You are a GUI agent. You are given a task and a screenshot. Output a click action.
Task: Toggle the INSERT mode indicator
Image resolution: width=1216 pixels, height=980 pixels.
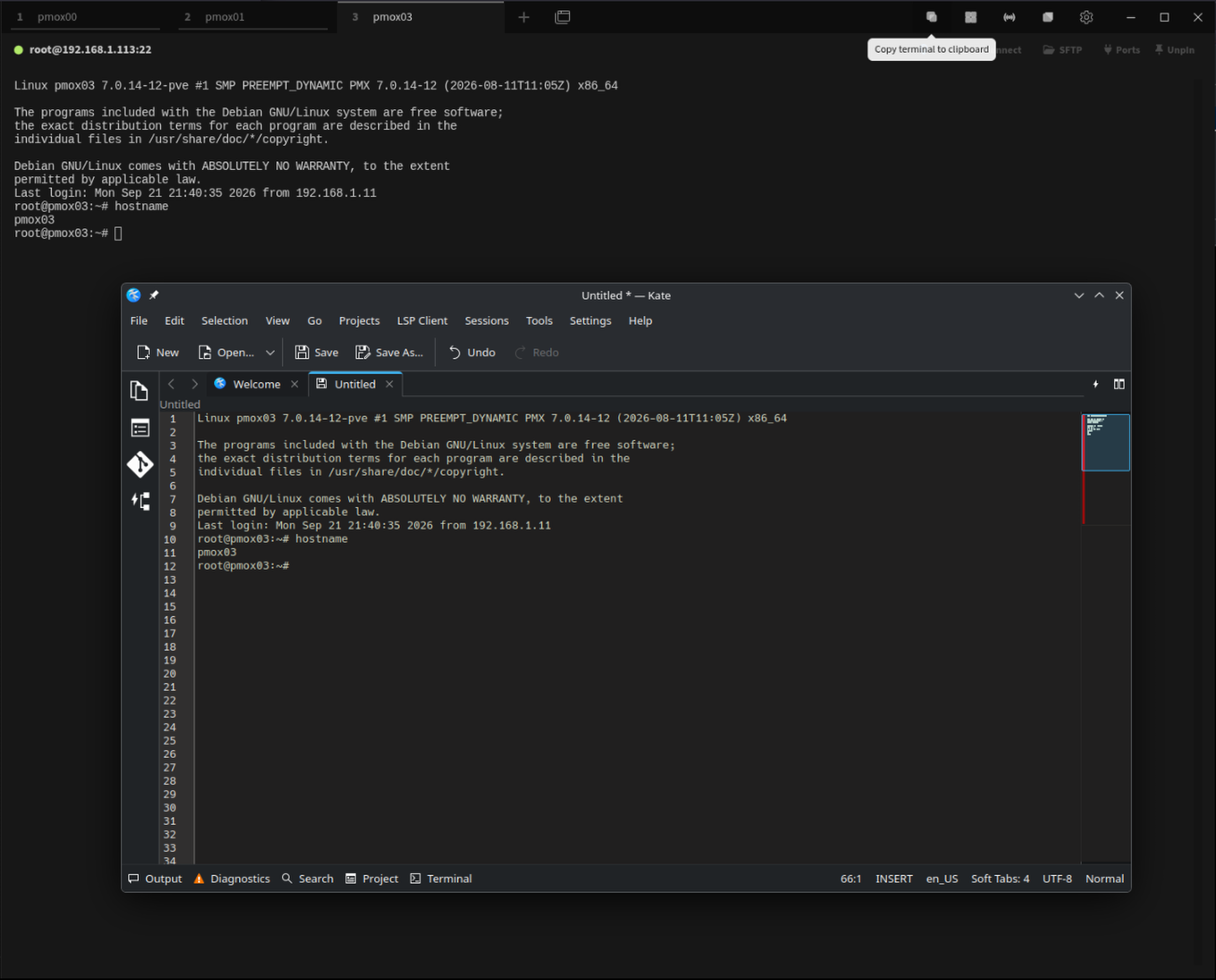(x=894, y=879)
